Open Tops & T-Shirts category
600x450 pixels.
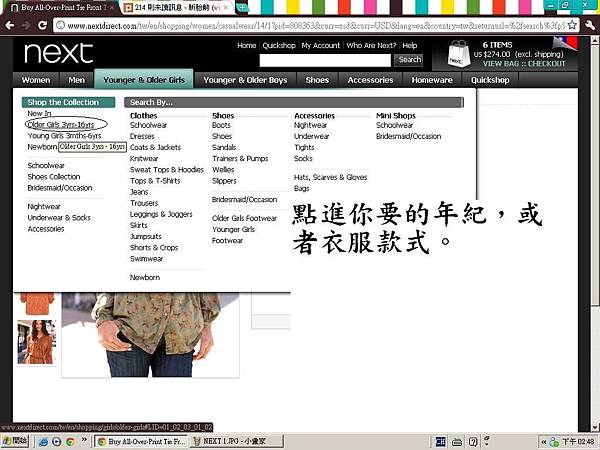coord(155,181)
